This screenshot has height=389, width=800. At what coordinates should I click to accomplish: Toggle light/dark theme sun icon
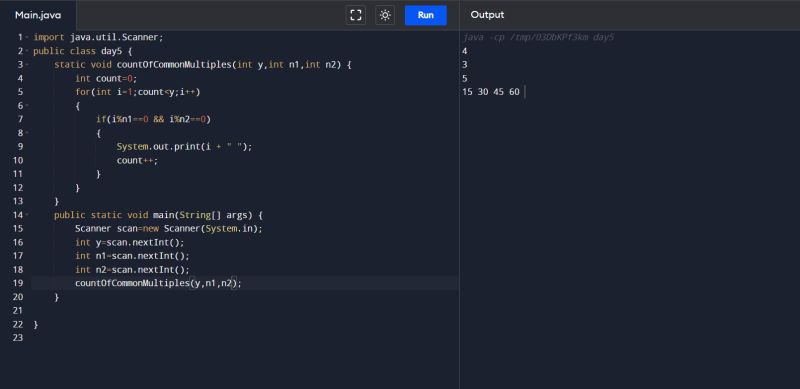(385, 15)
